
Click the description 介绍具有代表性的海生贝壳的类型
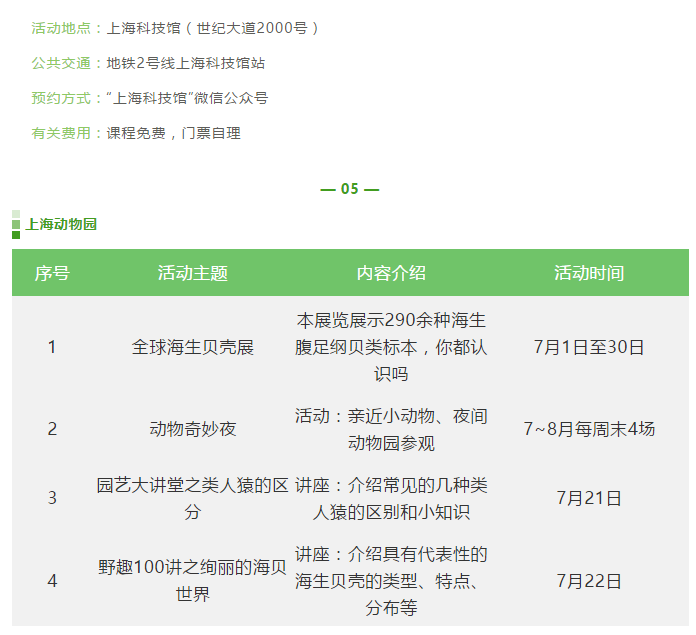[x=391, y=581]
